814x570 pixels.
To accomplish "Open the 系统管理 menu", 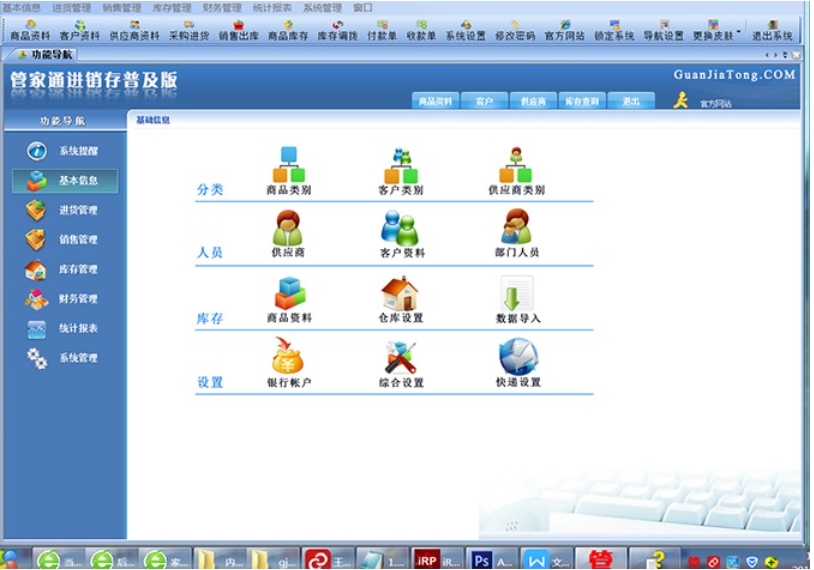I will 322,8.
